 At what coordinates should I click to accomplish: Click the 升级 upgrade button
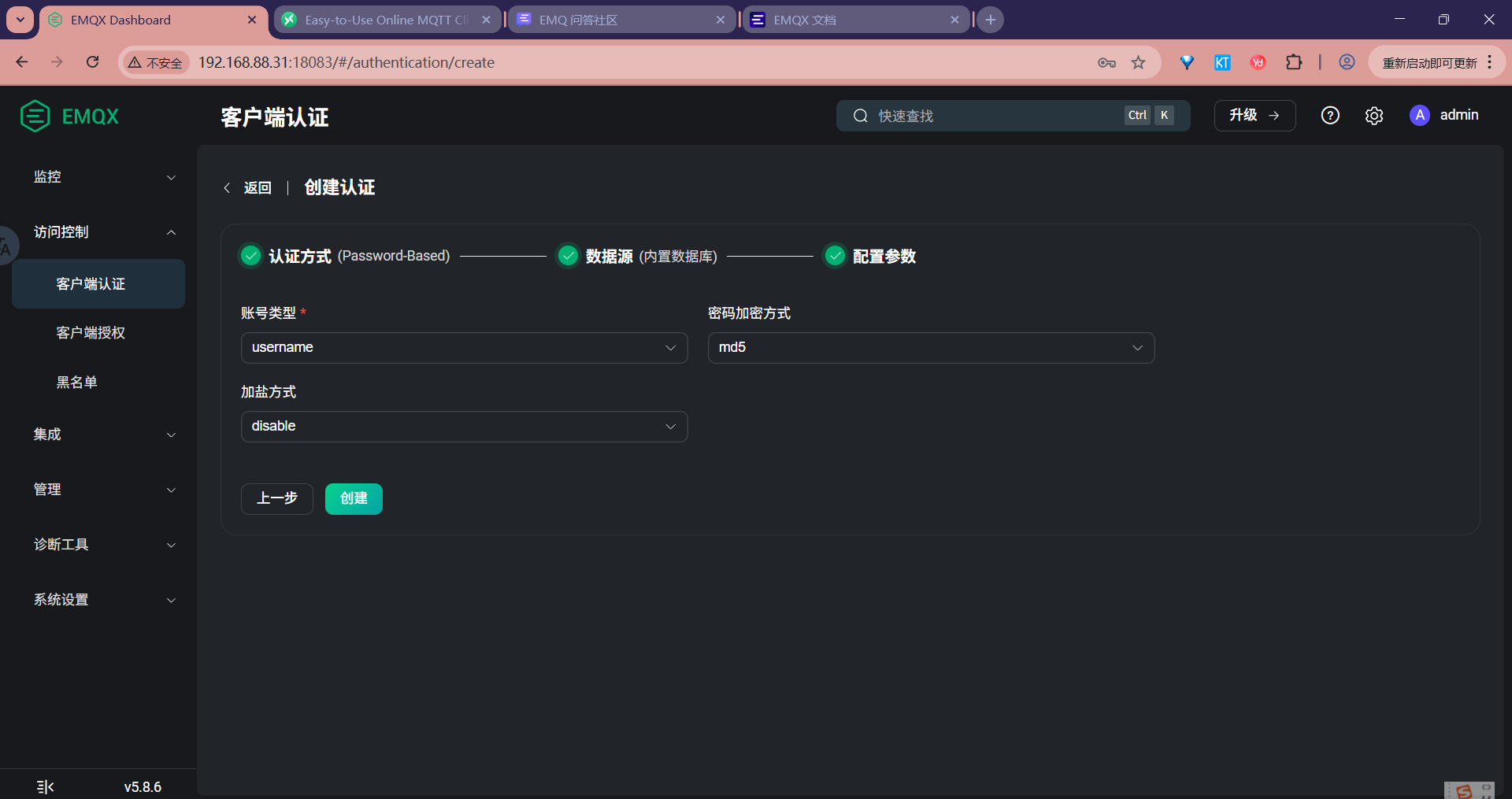[x=1254, y=116]
